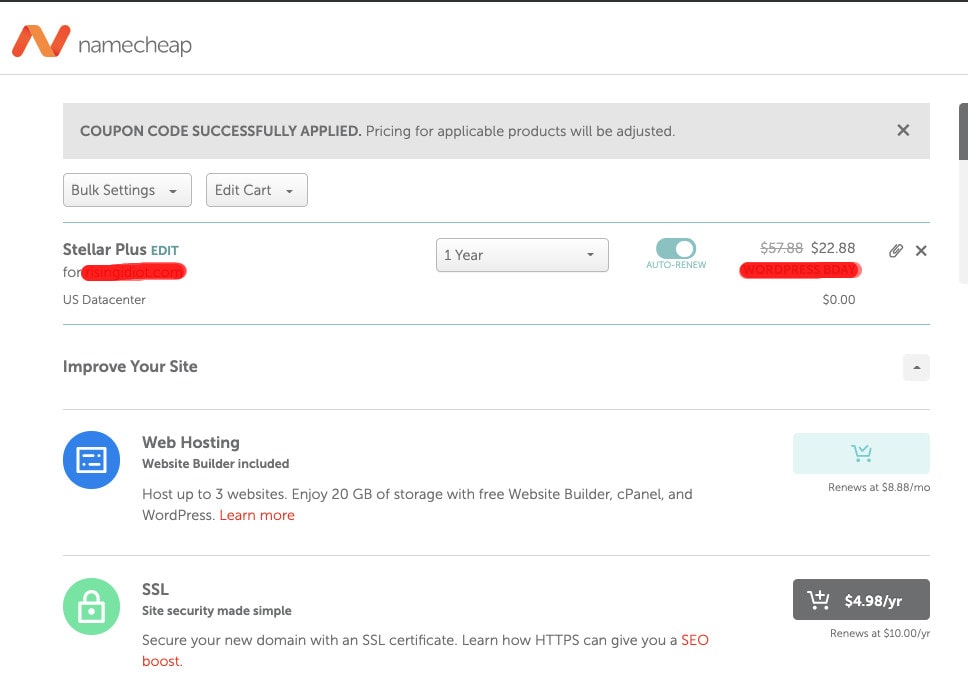The height and width of the screenshot is (678, 968).
Task: Dismiss the coupon applied notification
Action: coord(903,130)
